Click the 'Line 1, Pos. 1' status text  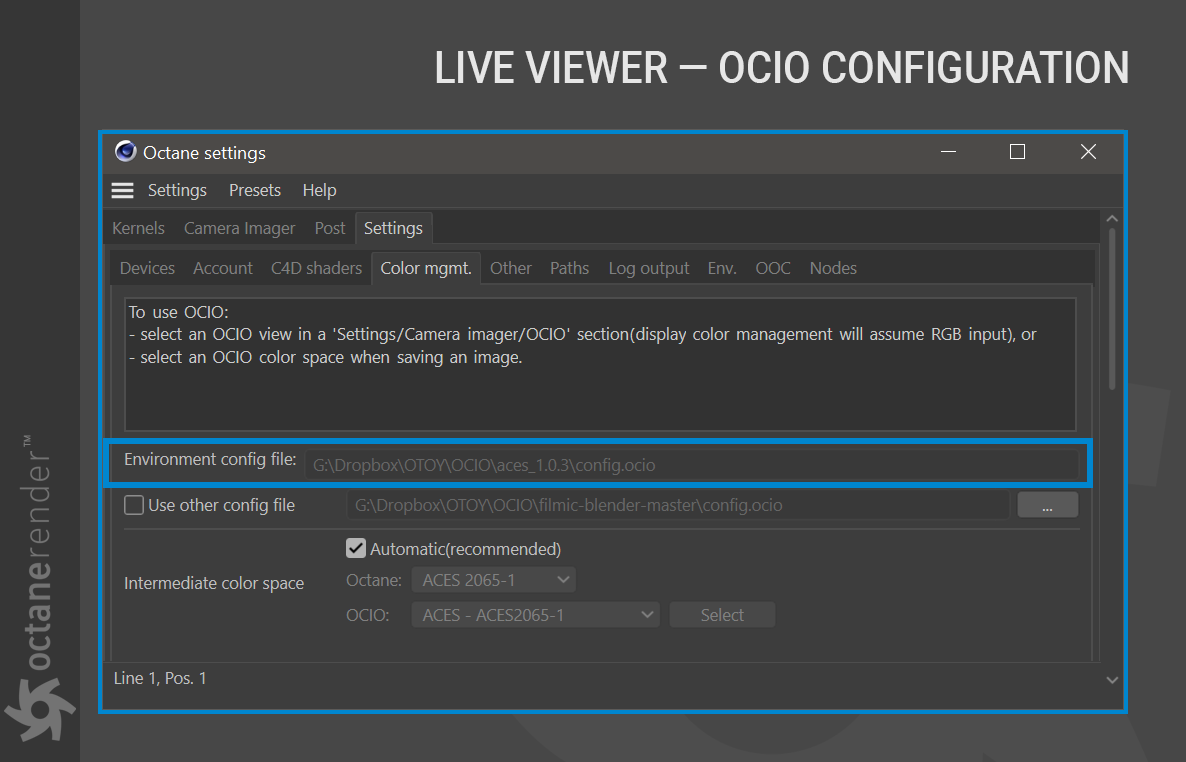[160, 679]
